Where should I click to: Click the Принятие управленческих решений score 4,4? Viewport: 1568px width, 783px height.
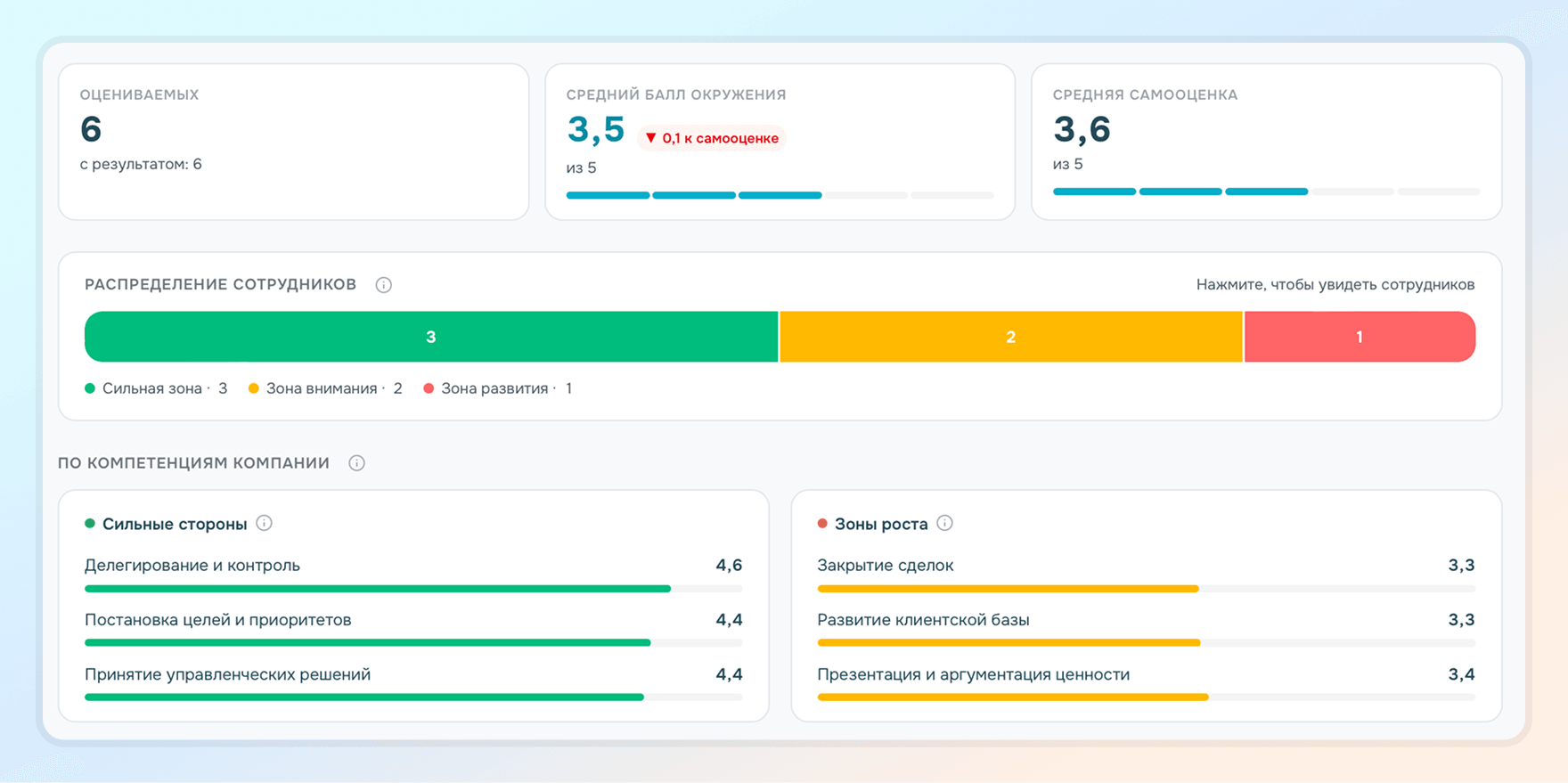click(x=729, y=674)
